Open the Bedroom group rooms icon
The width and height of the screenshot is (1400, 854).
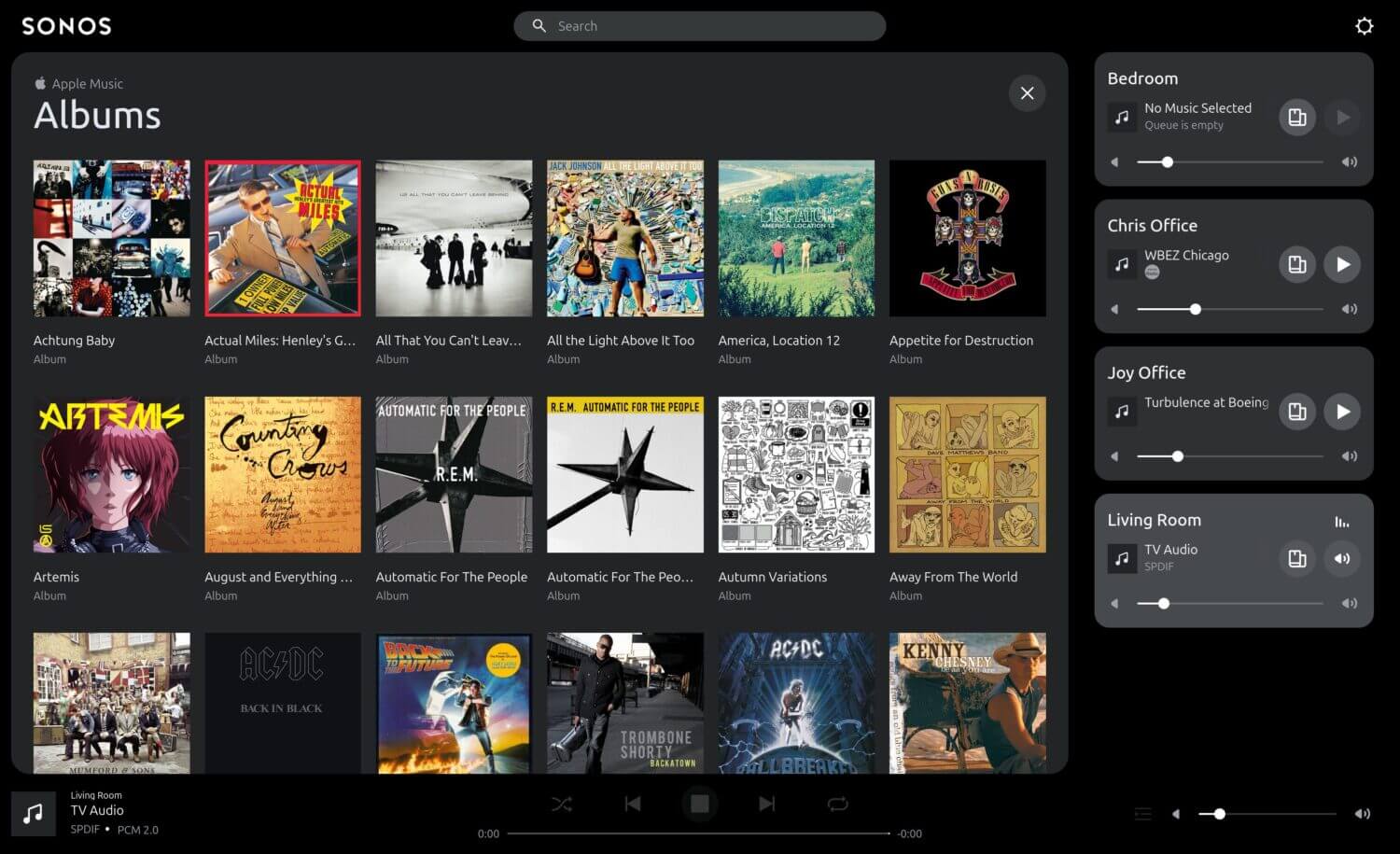pyautogui.click(x=1296, y=118)
